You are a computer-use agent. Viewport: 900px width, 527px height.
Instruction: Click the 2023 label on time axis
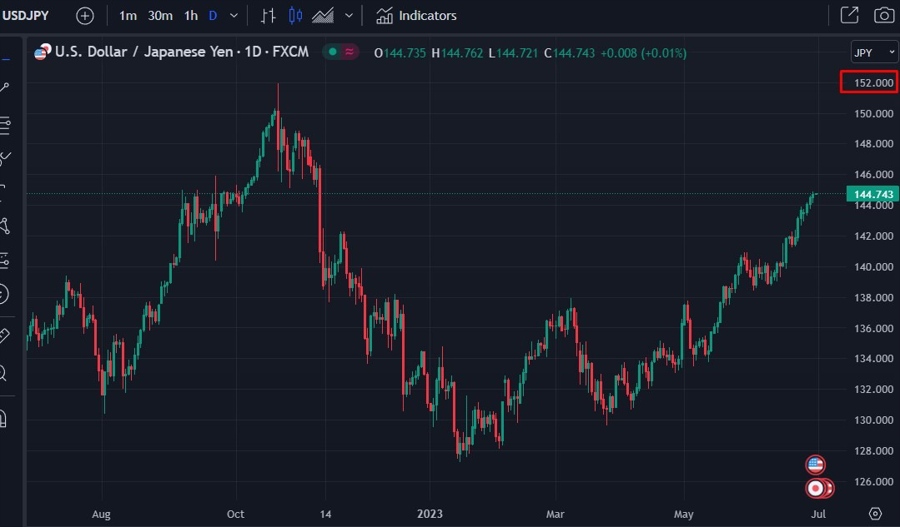coord(430,514)
